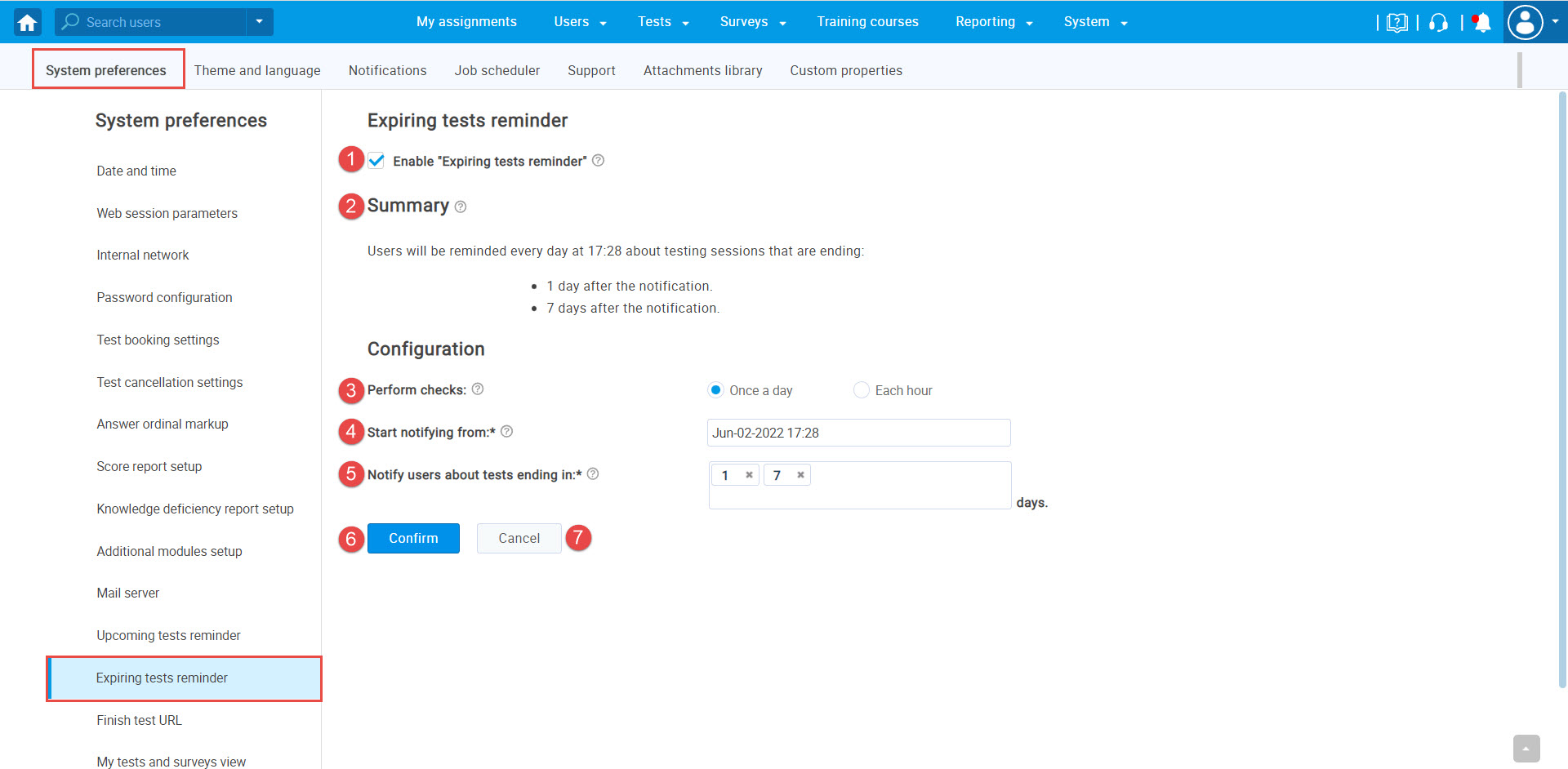Open the Attachments library tab
The width and height of the screenshot is (1568, 769).
pyautogui.click(x=702, y=70)
